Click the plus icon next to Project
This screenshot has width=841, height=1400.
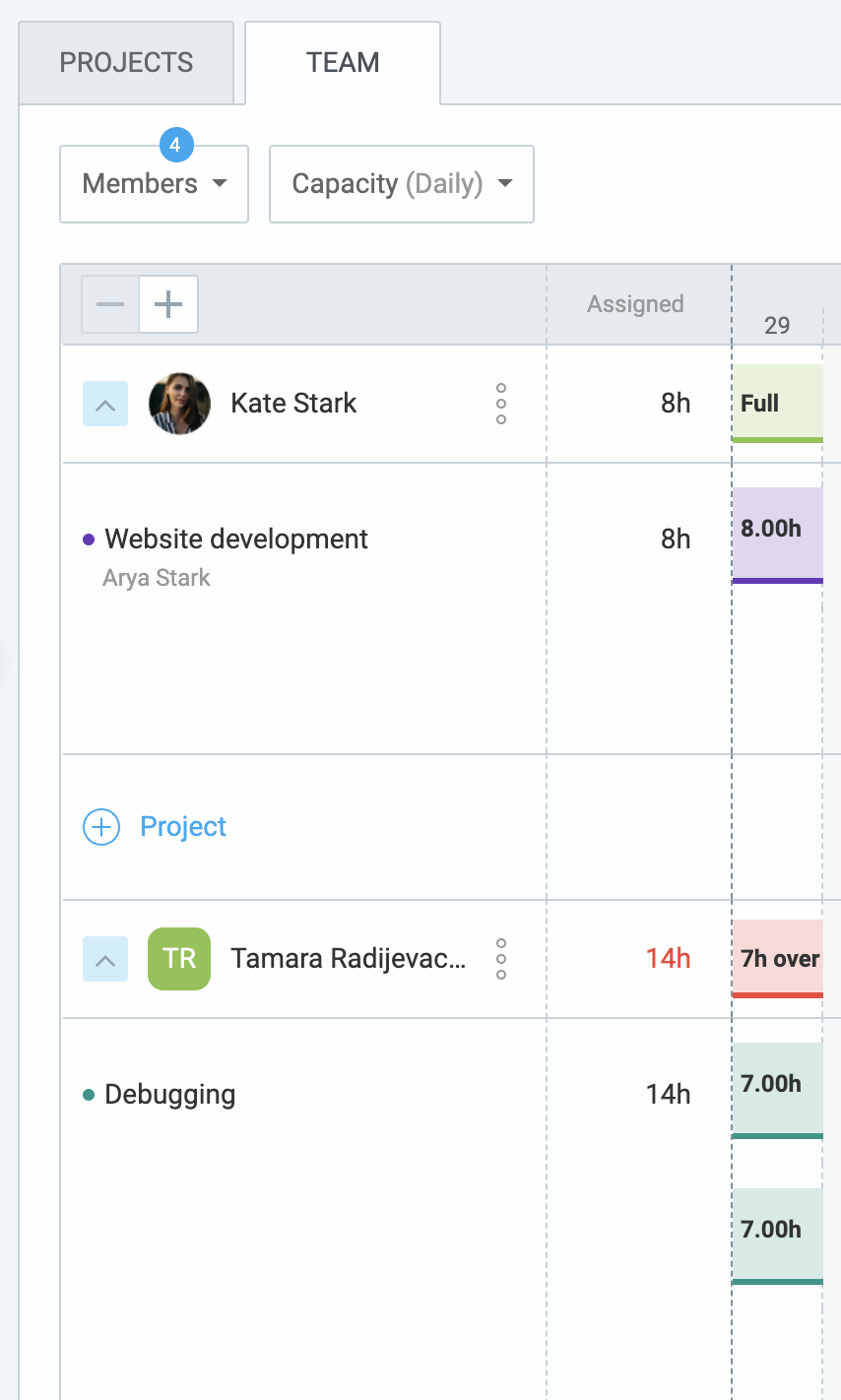coord(100,827)
